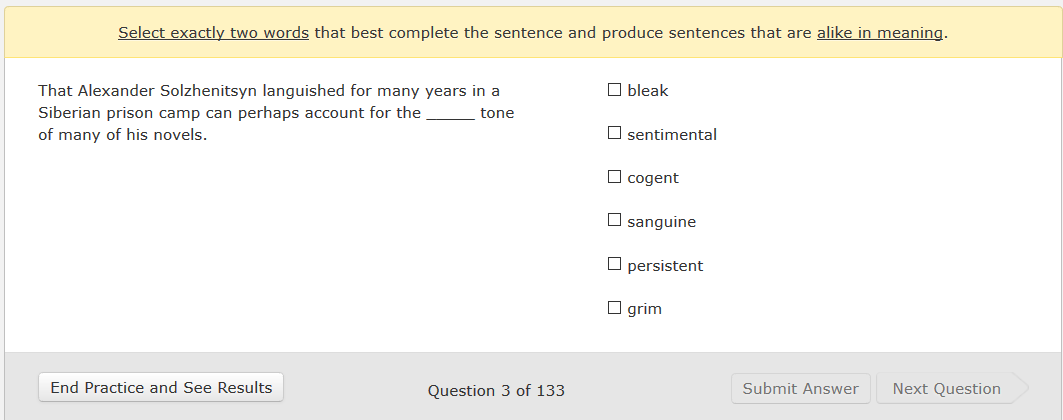Click the arrow tip of Next Question

point(1021,389)
